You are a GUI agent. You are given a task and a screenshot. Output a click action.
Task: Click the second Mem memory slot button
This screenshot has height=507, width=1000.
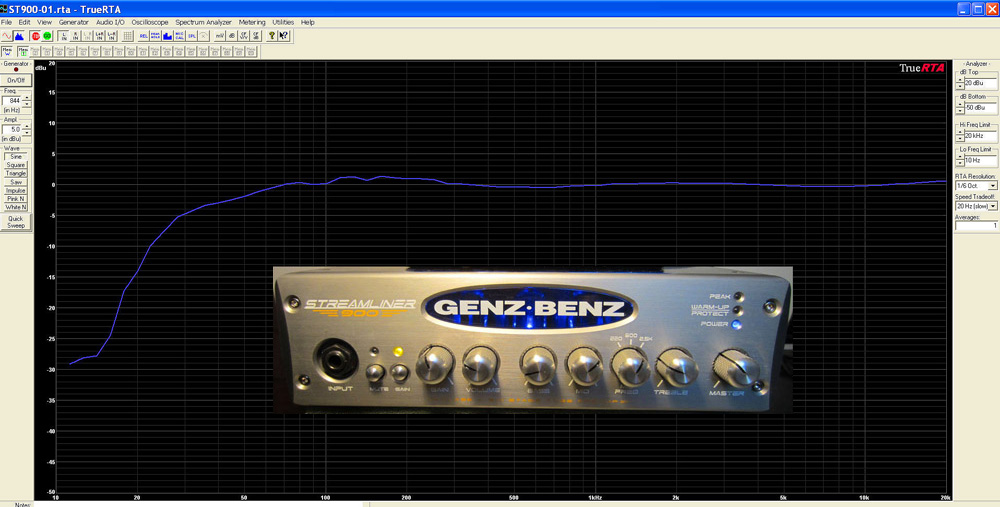pyautogui.click(x=23, y=51)
